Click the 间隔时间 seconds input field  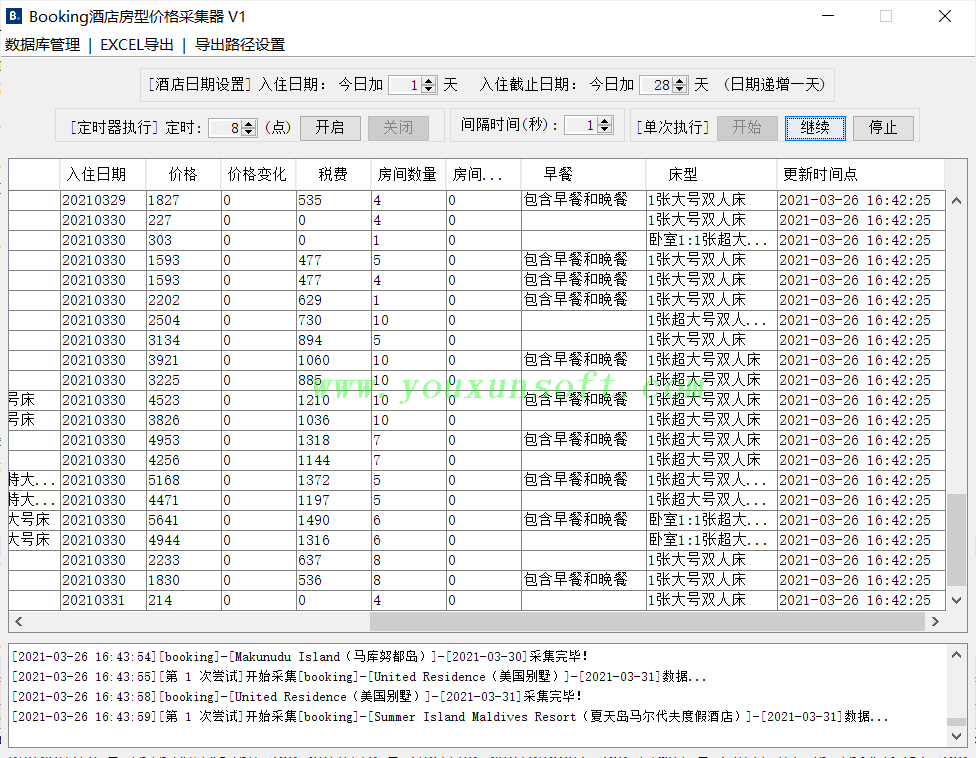[x=581, y=126]
